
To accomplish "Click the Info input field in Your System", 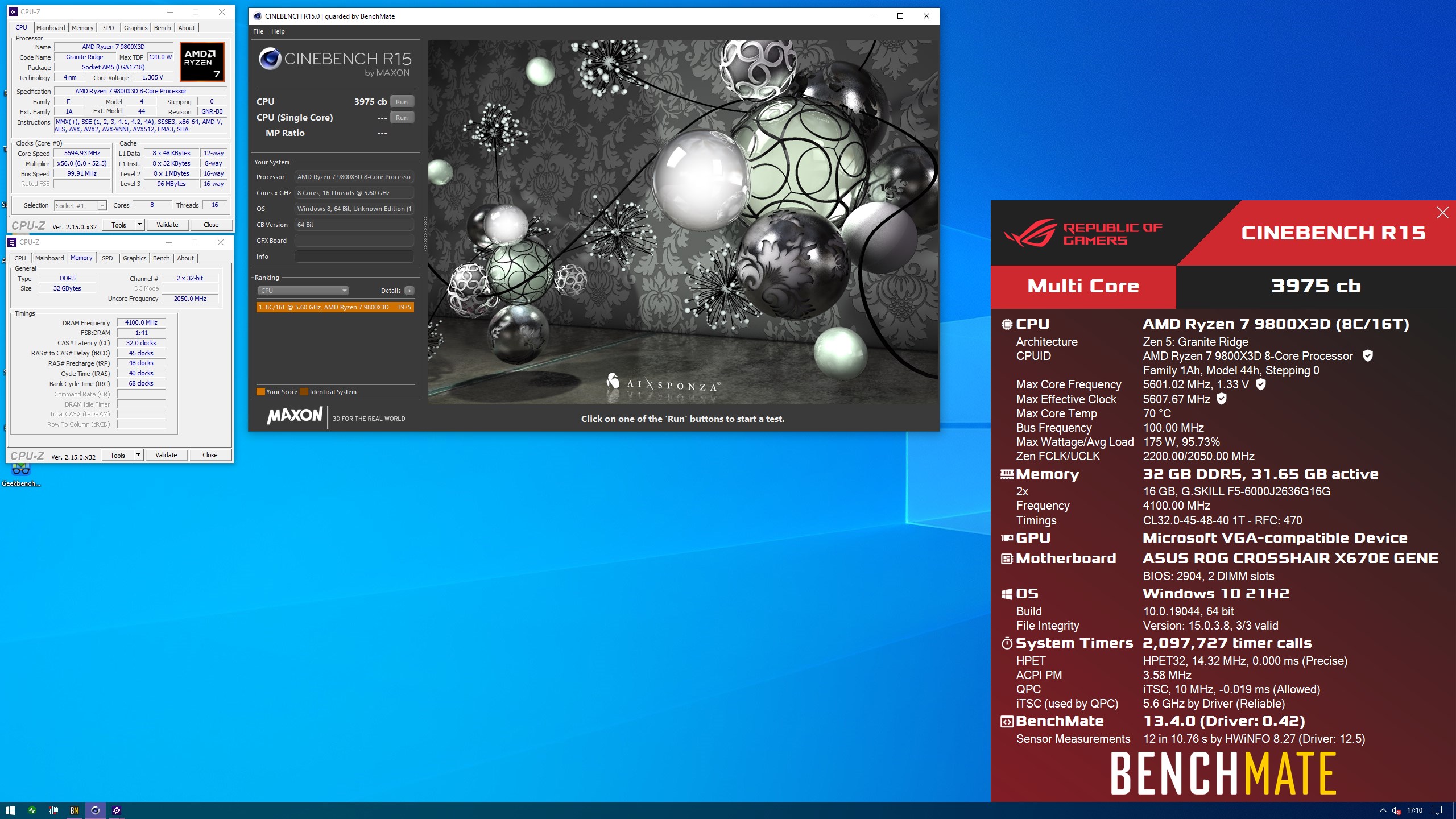I will pos(354,257).
